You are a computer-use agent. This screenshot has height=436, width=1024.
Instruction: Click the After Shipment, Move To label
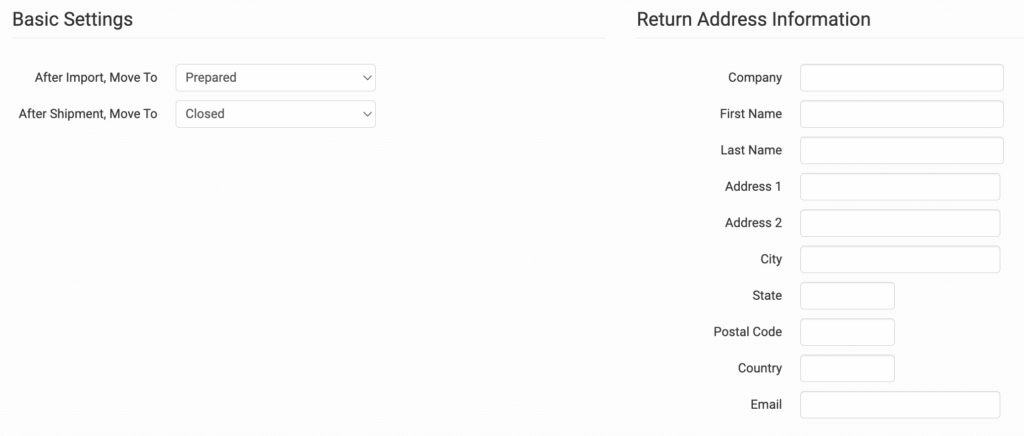[88, 114]
